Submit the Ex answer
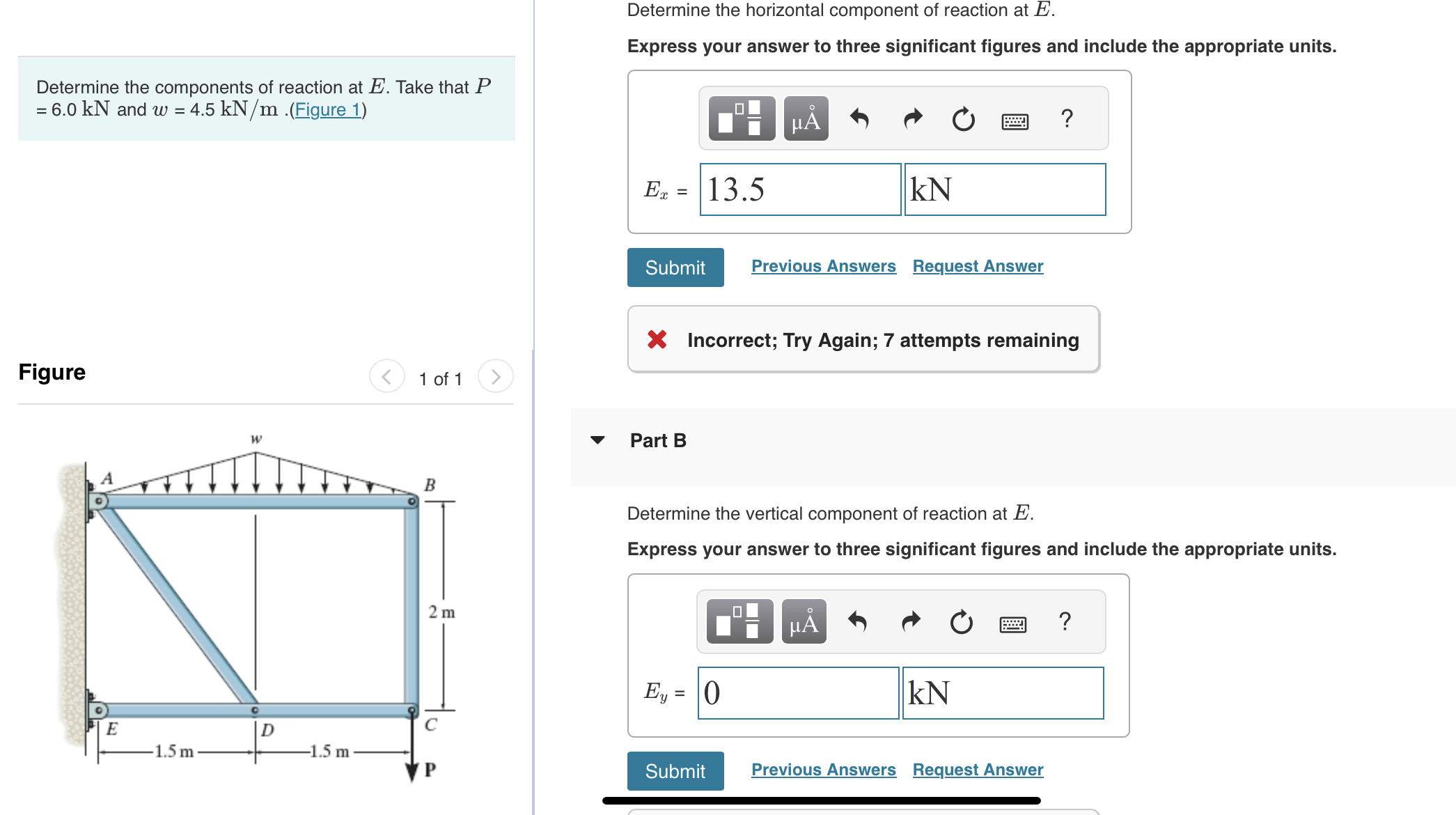 pos(675,267)
